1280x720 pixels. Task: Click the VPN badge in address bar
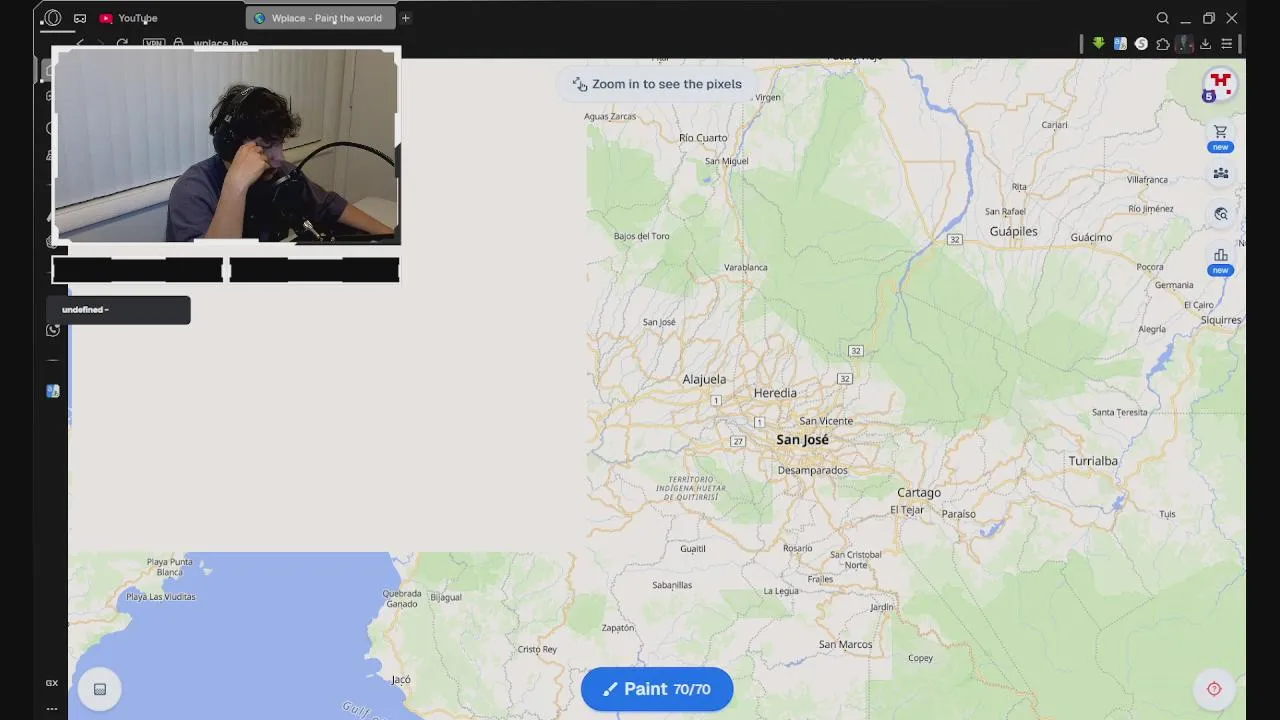click(x=153, y=44)
